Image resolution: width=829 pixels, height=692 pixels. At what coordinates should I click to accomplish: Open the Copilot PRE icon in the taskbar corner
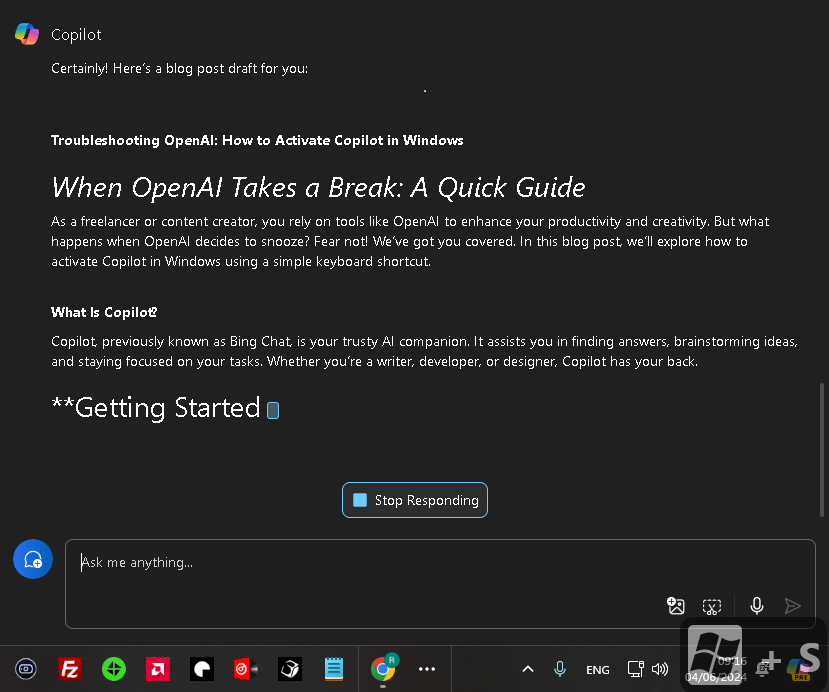[799, 669]
